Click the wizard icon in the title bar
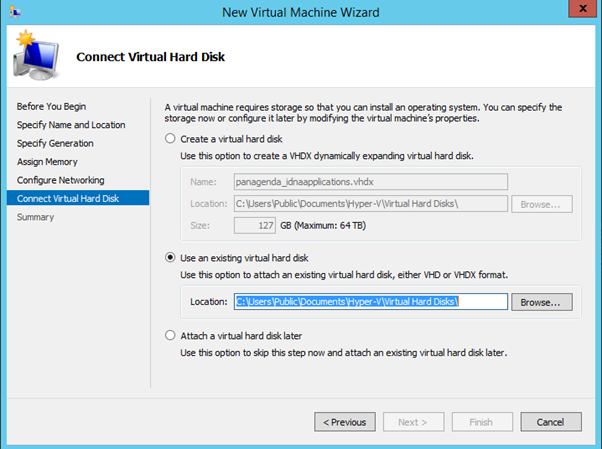 click(x=12, y=11)
